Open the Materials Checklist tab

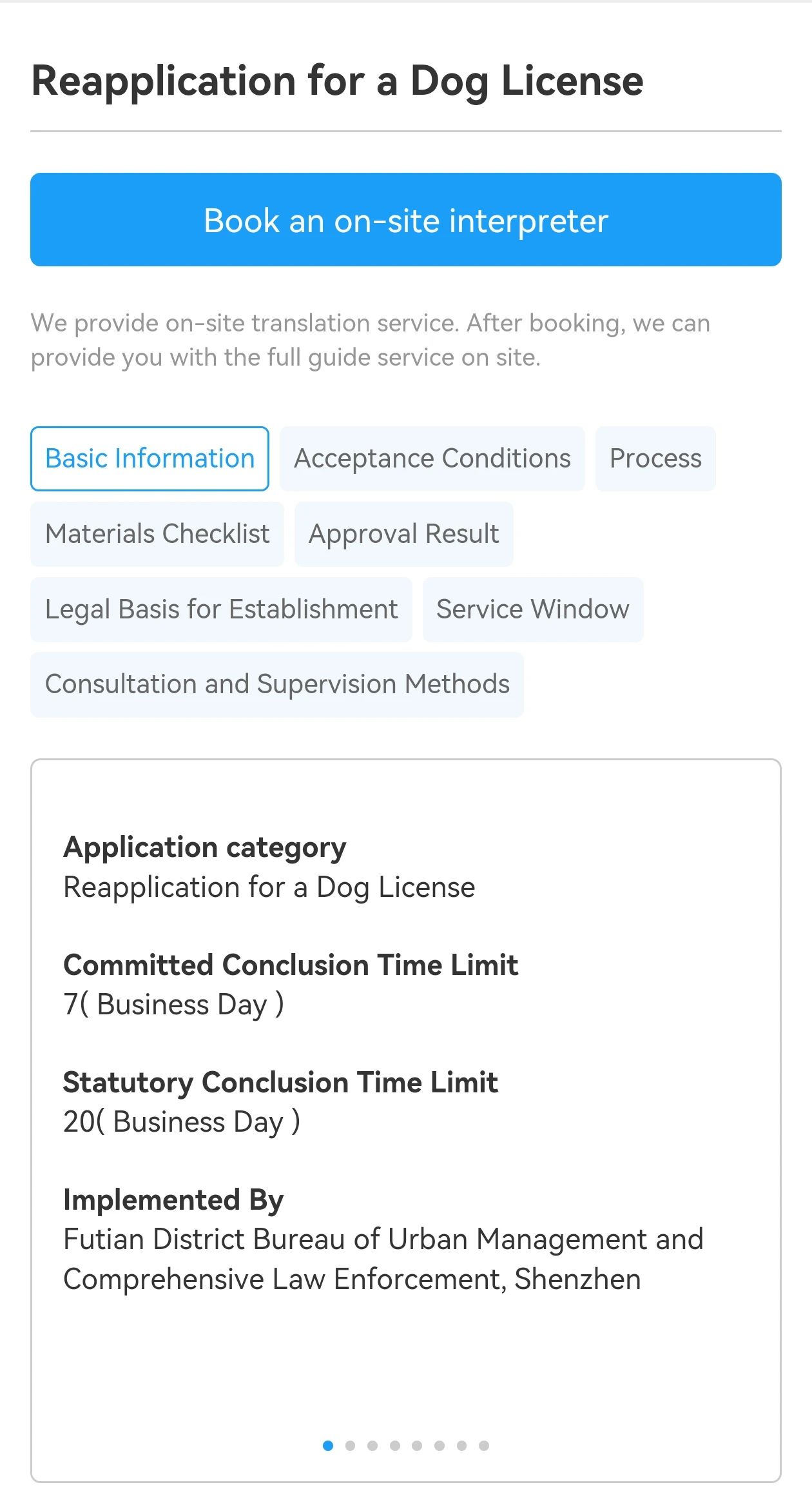point(157,534)
